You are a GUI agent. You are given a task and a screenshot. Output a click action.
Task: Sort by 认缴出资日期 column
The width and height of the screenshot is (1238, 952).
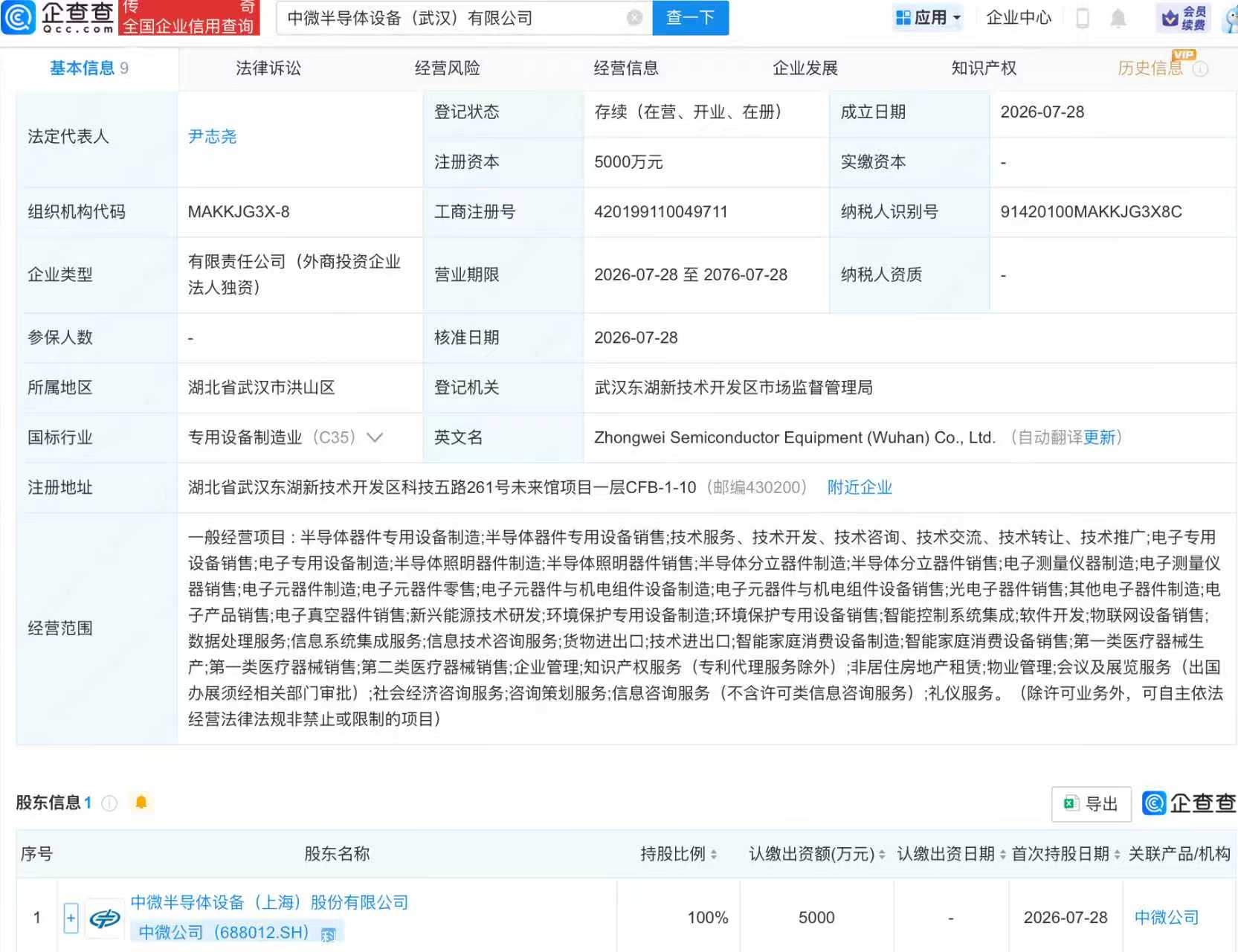pyautogui.click(x=1002, y=855)
